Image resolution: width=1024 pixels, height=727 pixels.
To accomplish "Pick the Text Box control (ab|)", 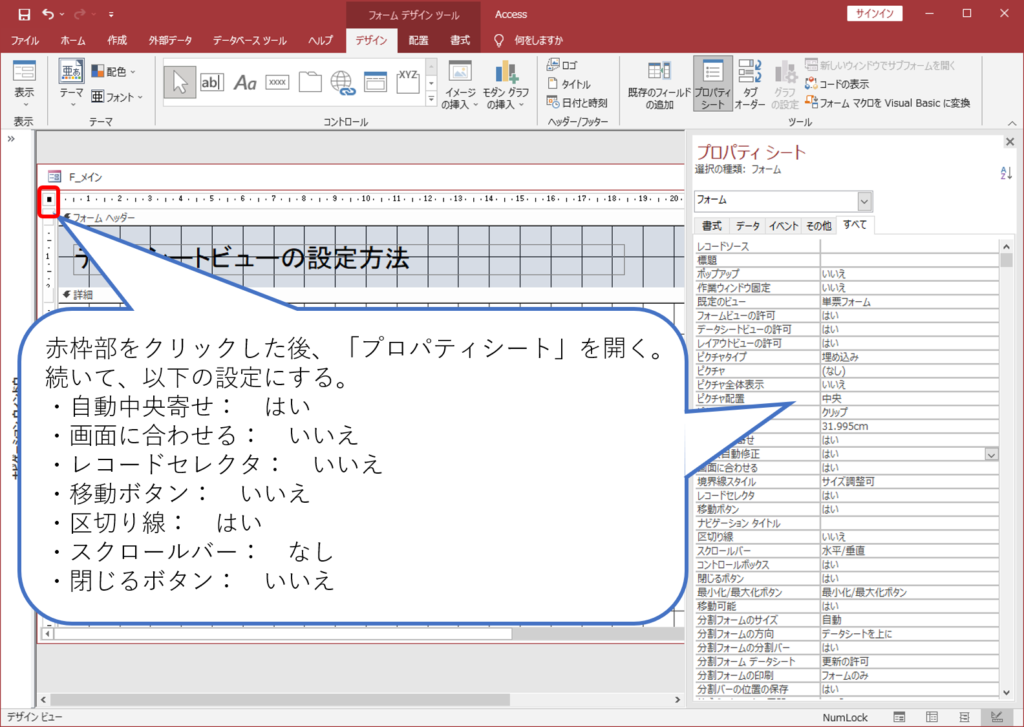I will [212, 82].
